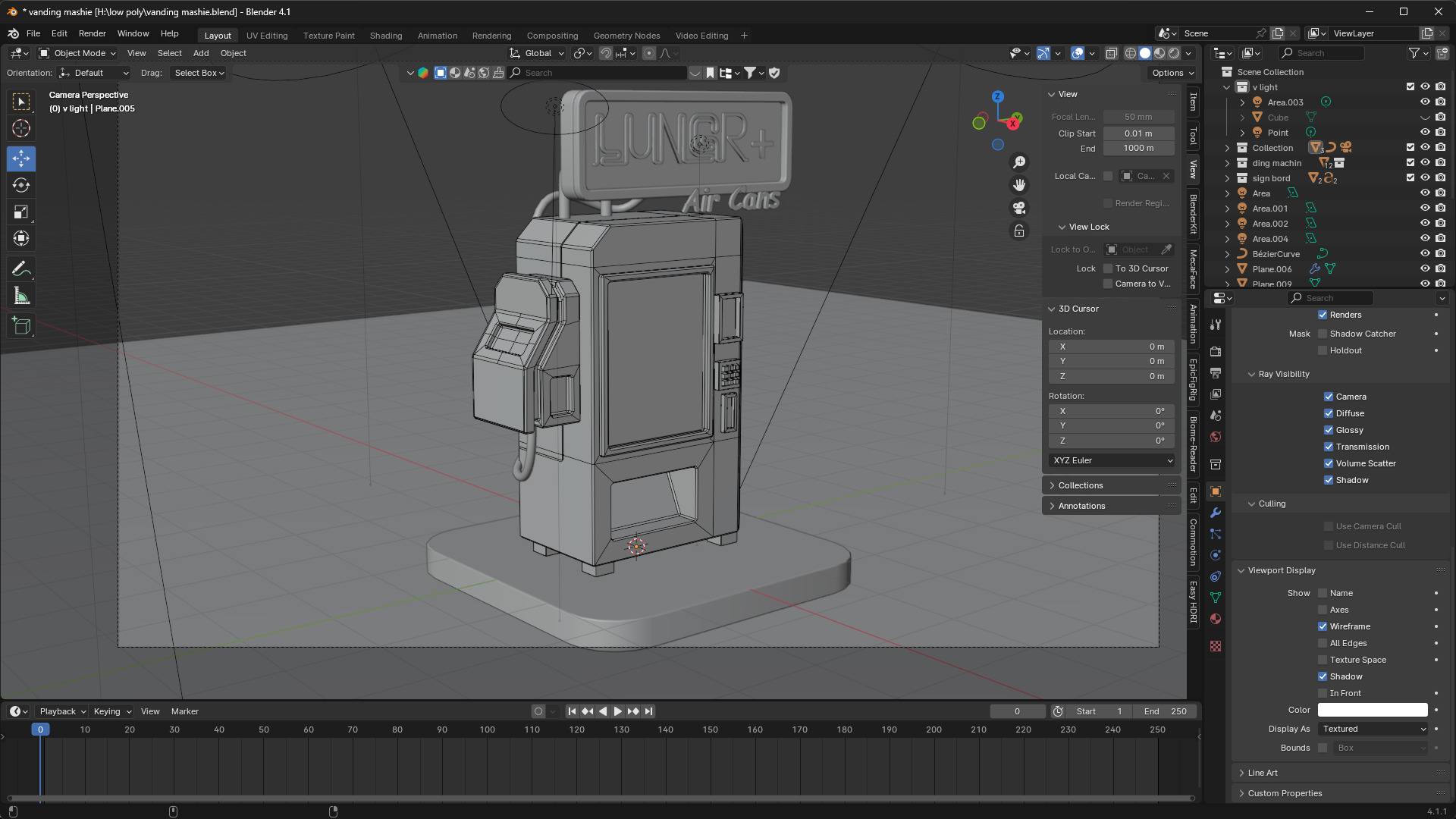Viewport: 1456px width, 819px height.
Task: Select the Add Cube tool
Action: point(21,326)
